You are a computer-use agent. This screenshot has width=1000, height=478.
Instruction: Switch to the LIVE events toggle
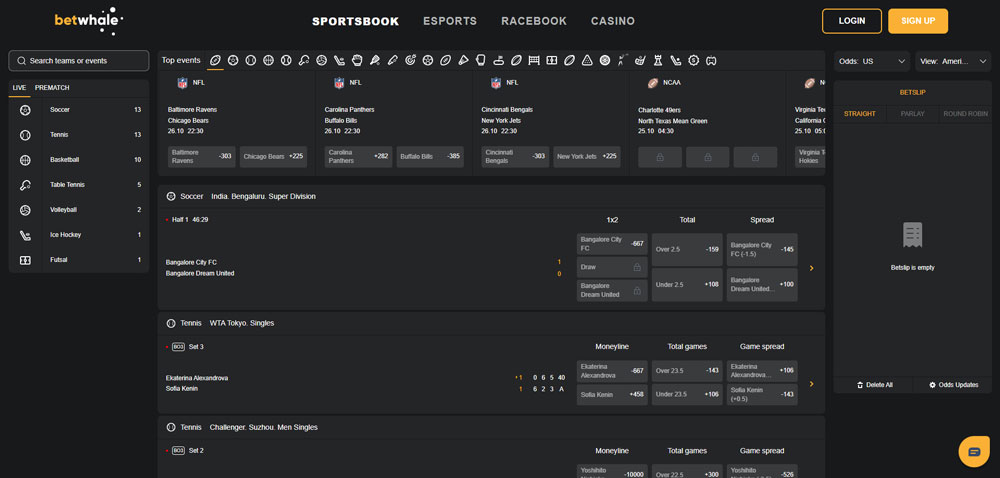(x=19, y=88)
